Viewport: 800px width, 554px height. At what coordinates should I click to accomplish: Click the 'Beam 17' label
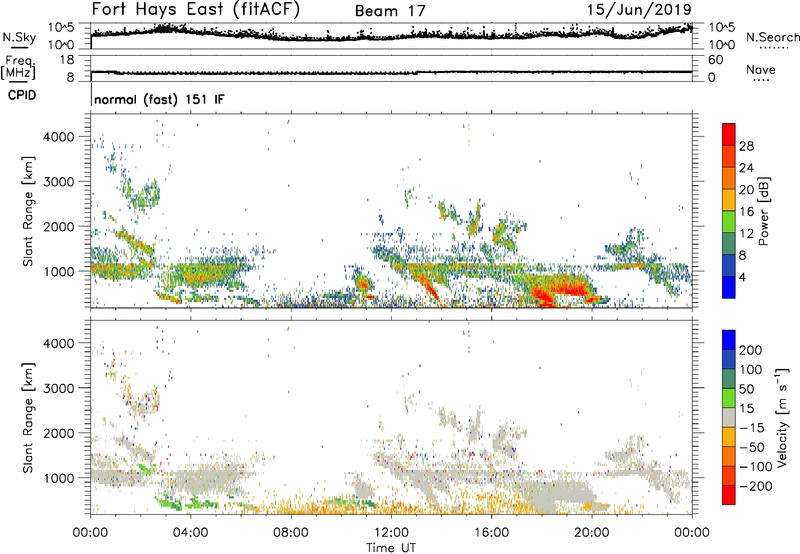pos(390,11)
